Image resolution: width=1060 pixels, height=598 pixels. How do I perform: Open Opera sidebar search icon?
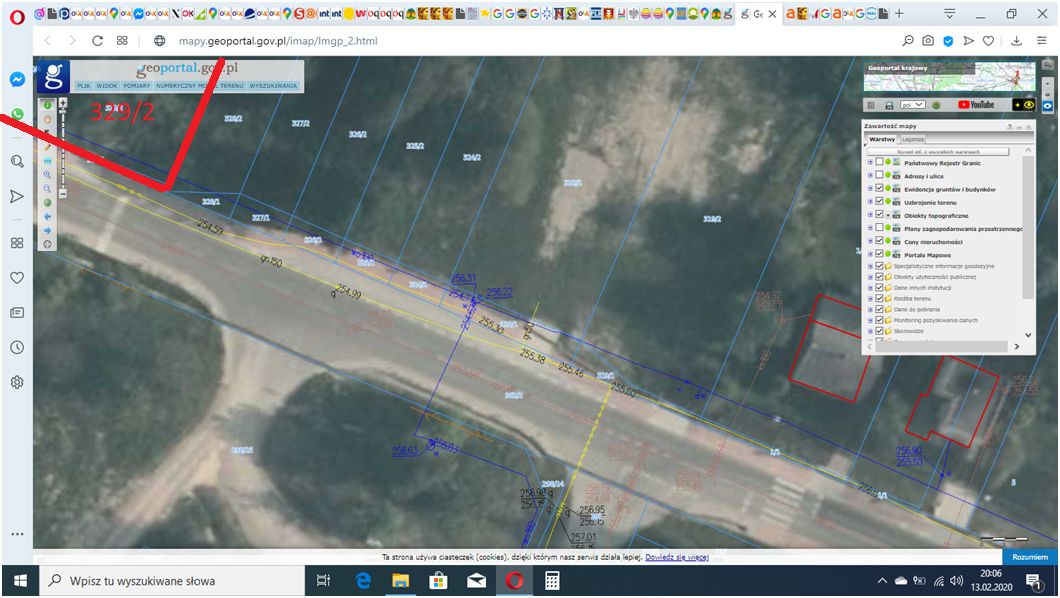[17, 161]
